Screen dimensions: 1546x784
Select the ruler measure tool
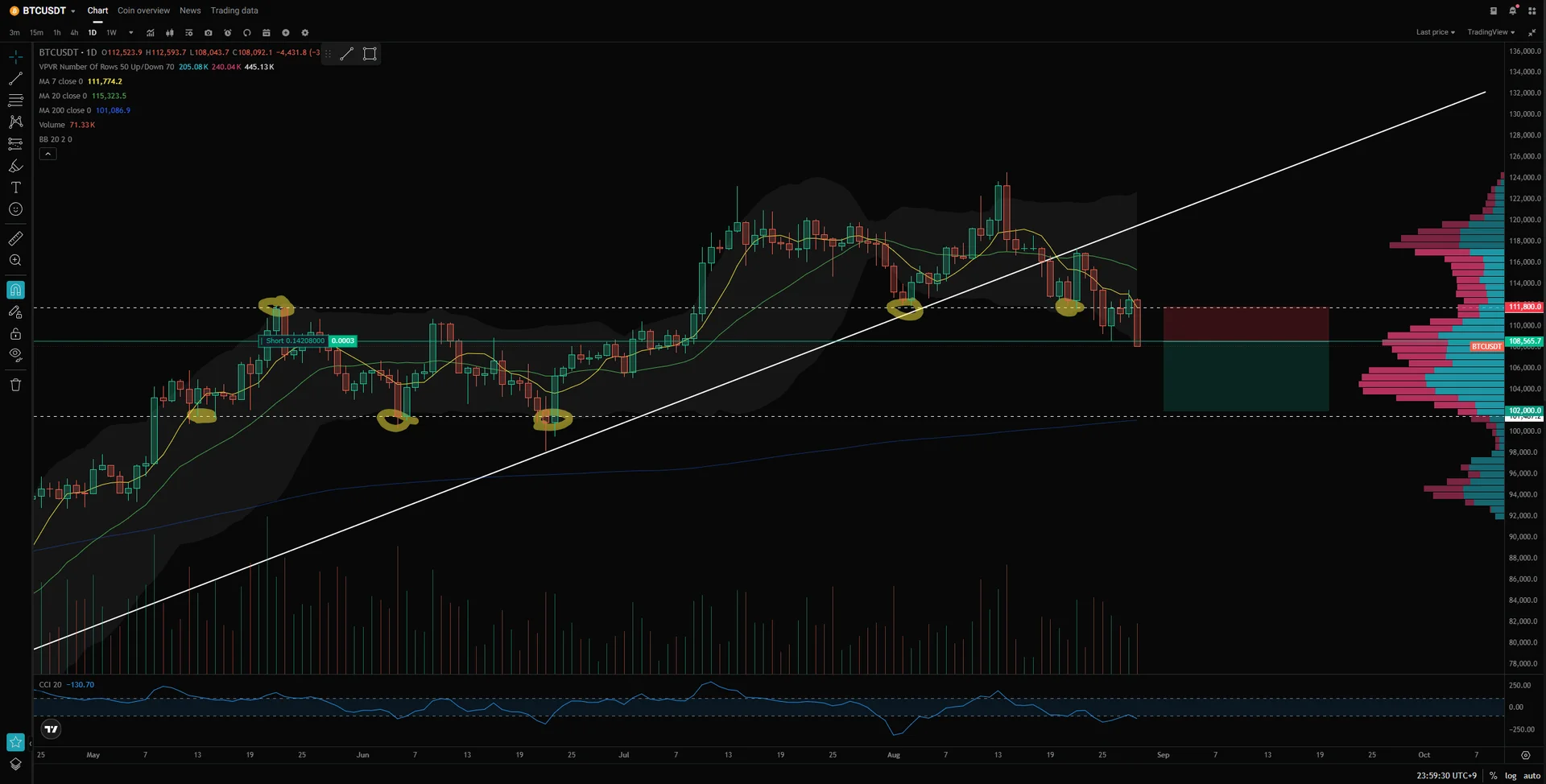point(15,238)
